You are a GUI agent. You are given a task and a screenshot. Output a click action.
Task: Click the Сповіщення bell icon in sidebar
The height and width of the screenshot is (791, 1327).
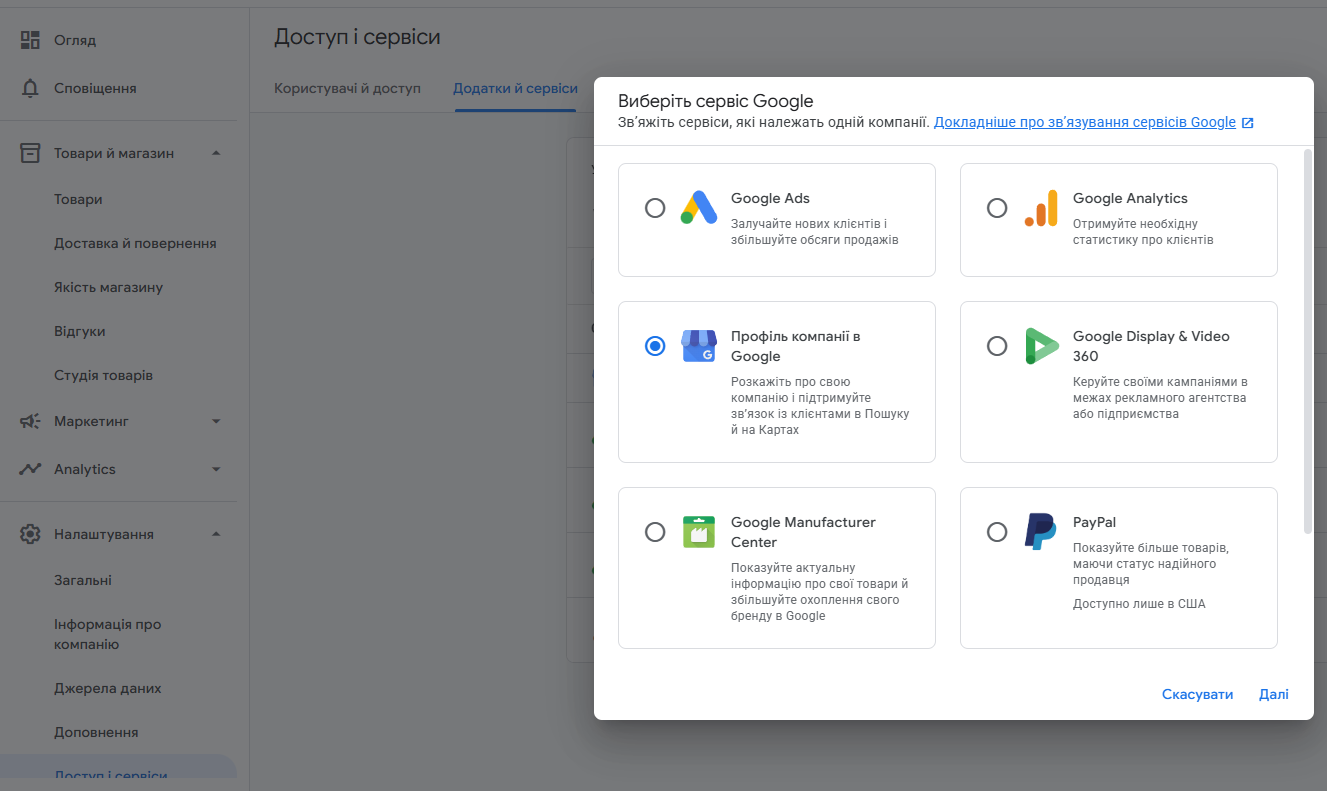tap(30, 88)
